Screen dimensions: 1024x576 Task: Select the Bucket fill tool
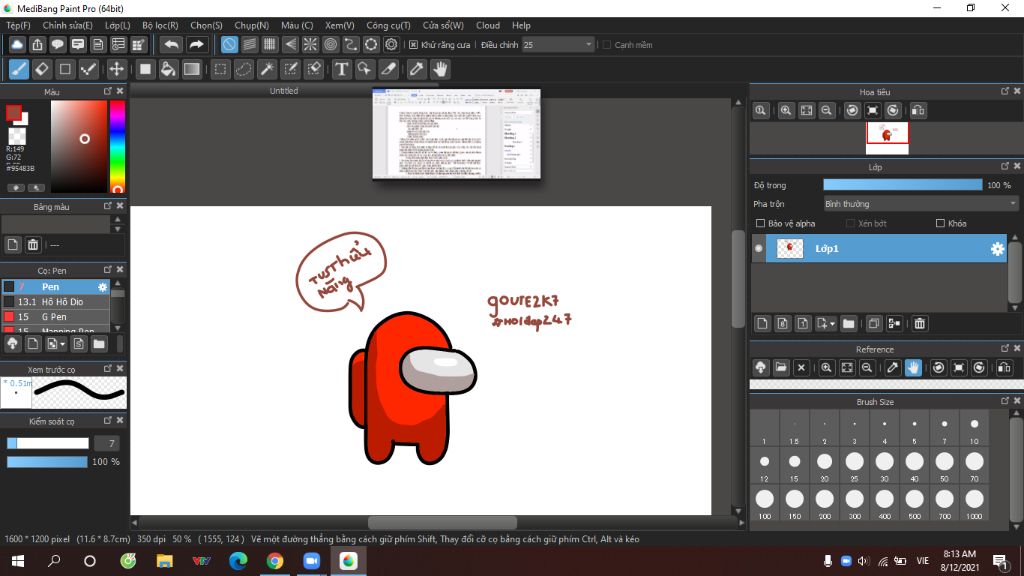pyautogui.click(x=168, y=69)
